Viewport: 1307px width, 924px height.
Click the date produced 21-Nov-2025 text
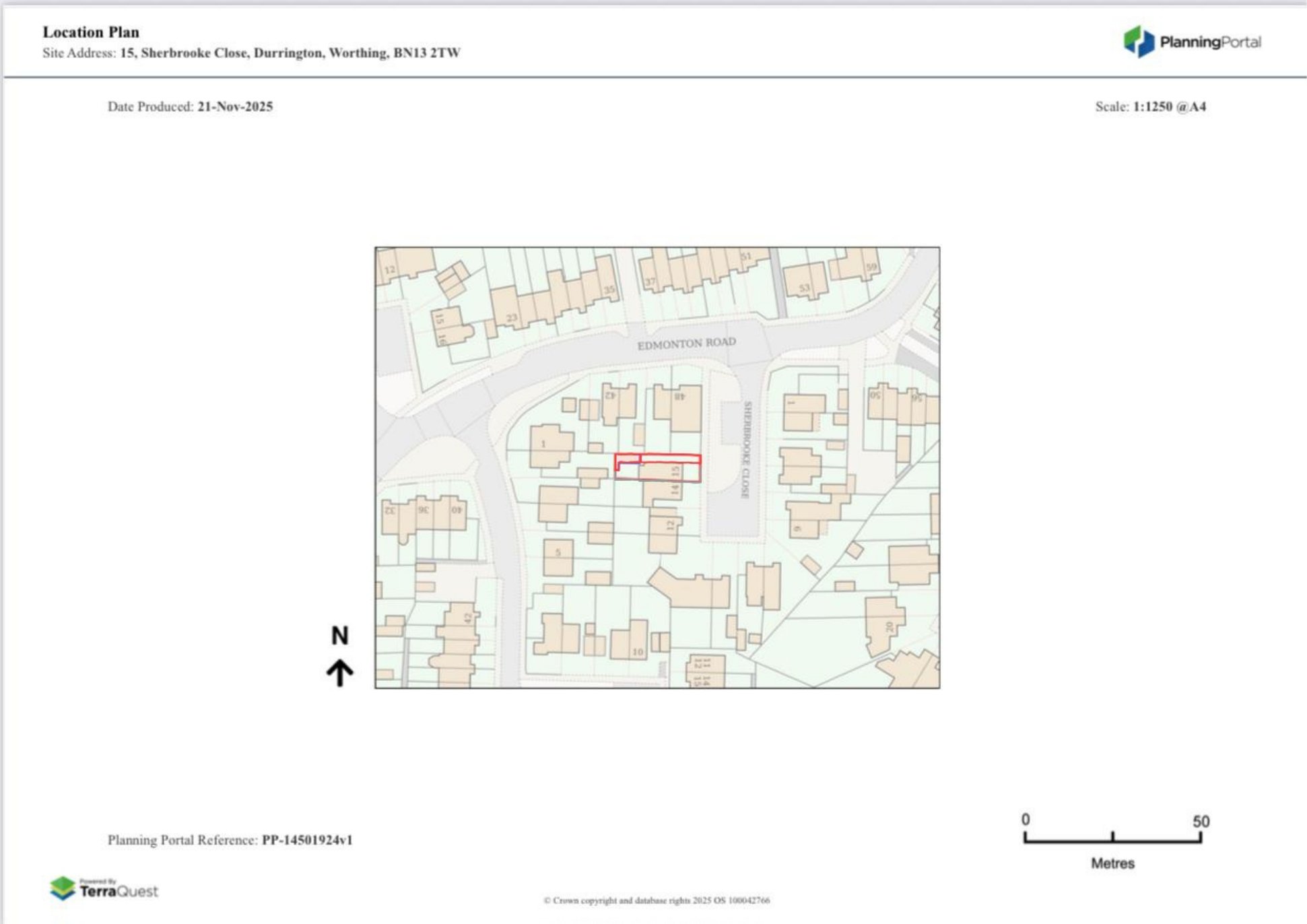click(234, 106)
